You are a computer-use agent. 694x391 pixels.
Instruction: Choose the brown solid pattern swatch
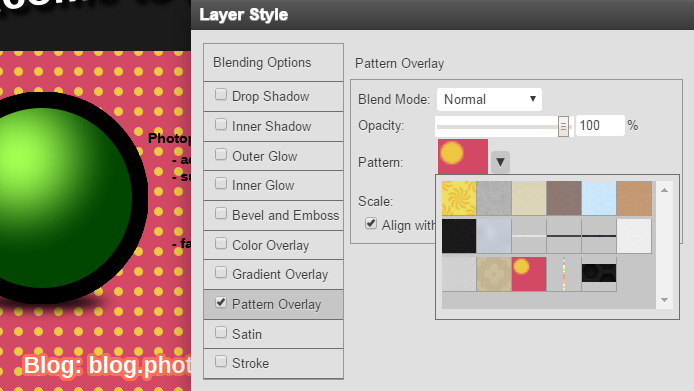(x=564, y=198)
